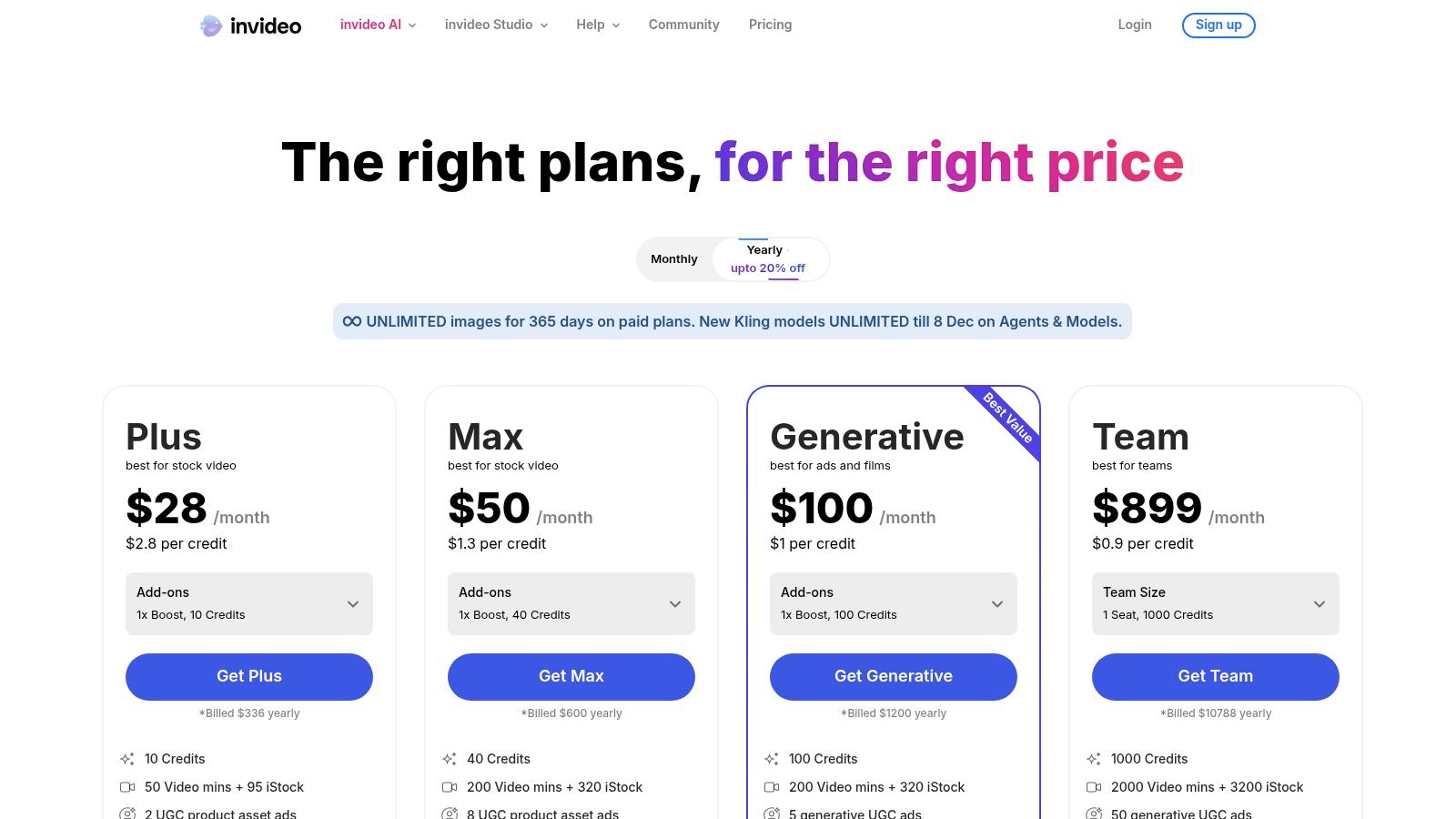Open the Max plan Add-ons dropdown
The image size is (1456, 819).
click(x=571, y=603)
